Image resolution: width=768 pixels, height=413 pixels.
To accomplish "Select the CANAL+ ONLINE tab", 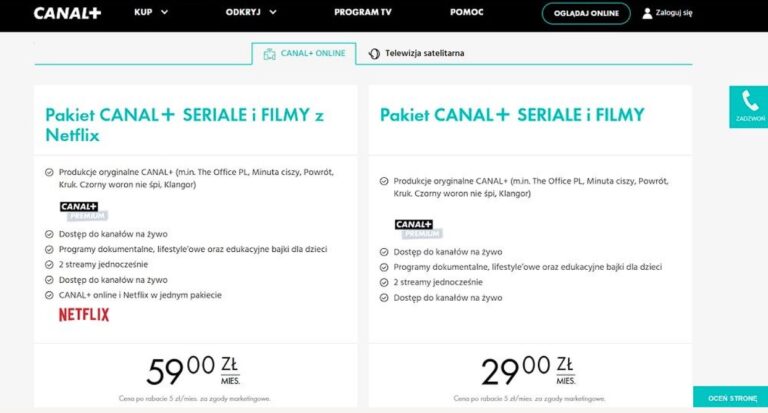I will coord(312,54).
